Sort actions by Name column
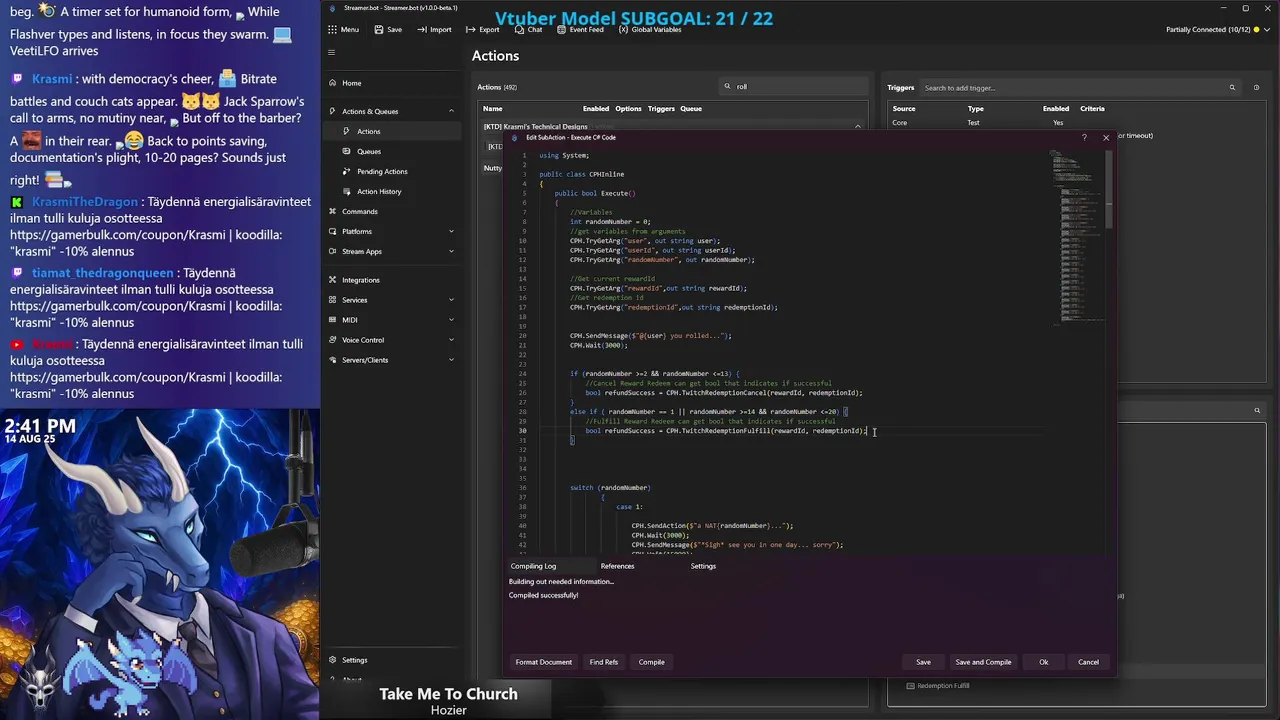Image resolution: width=1280 pixels, height=720 pixels. click(x=493, y=108)
